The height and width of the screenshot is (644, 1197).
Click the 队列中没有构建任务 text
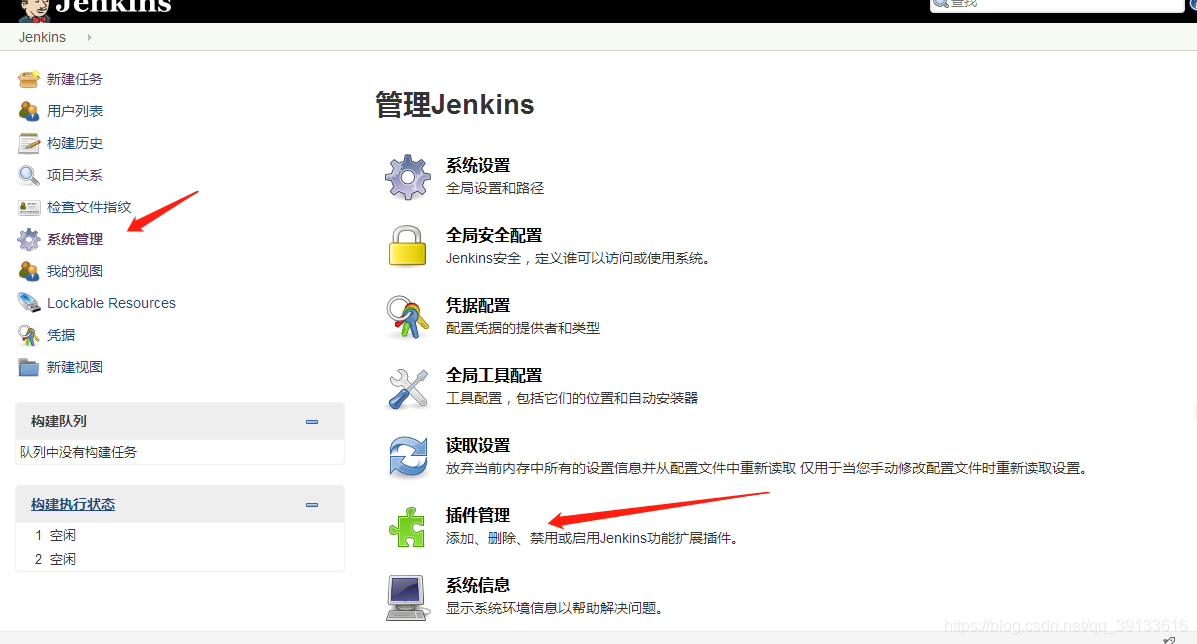[79, 452]
